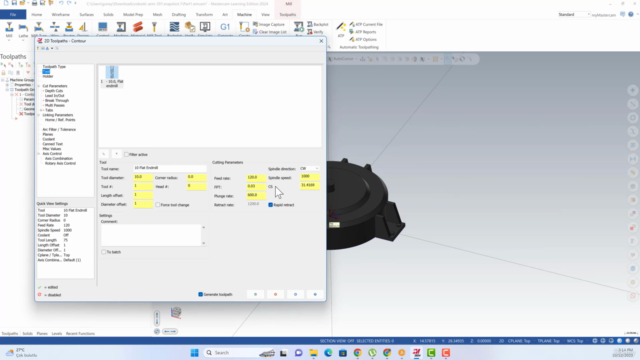Toggle Rapid retract checkbox
Viewport: 640px width, 360px height.
click(271, 205)
